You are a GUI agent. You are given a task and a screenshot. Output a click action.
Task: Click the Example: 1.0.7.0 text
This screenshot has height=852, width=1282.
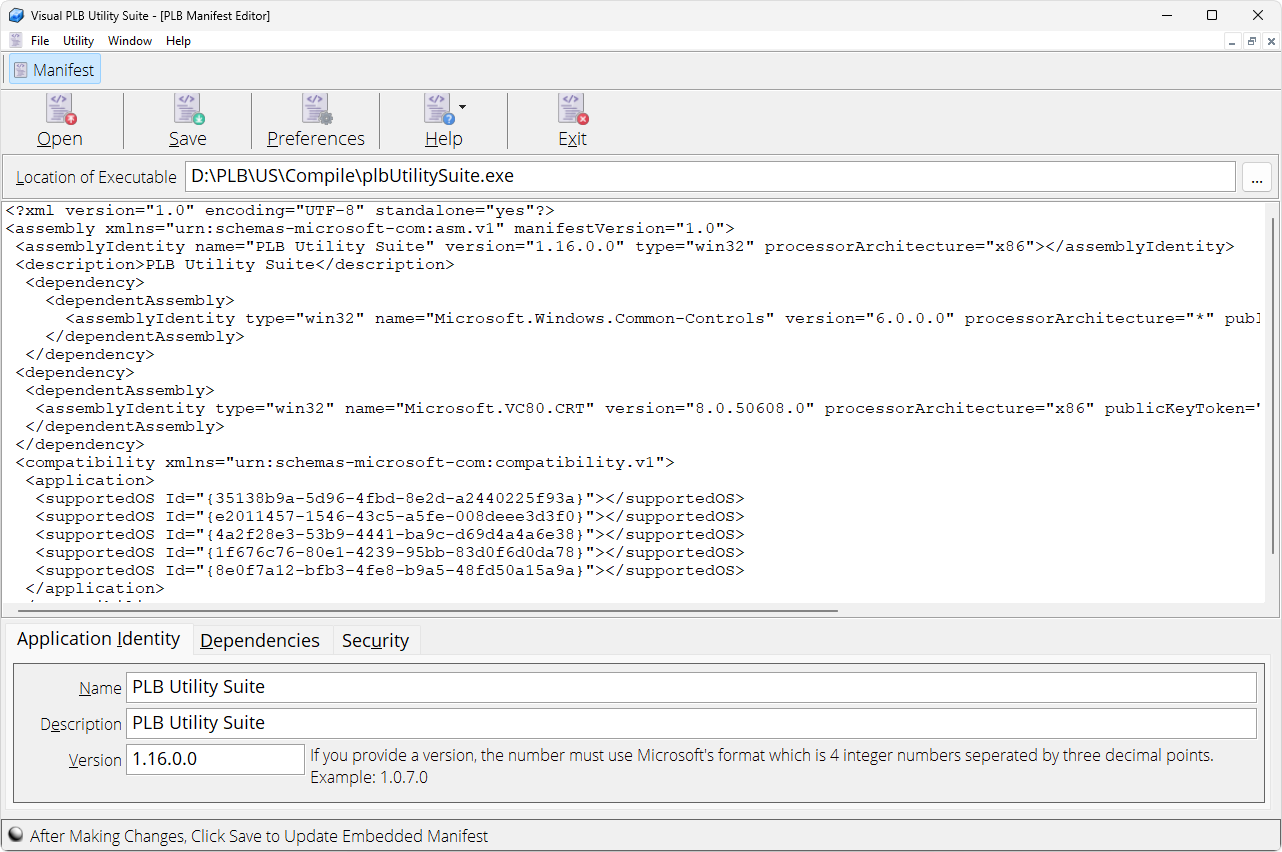369,777
